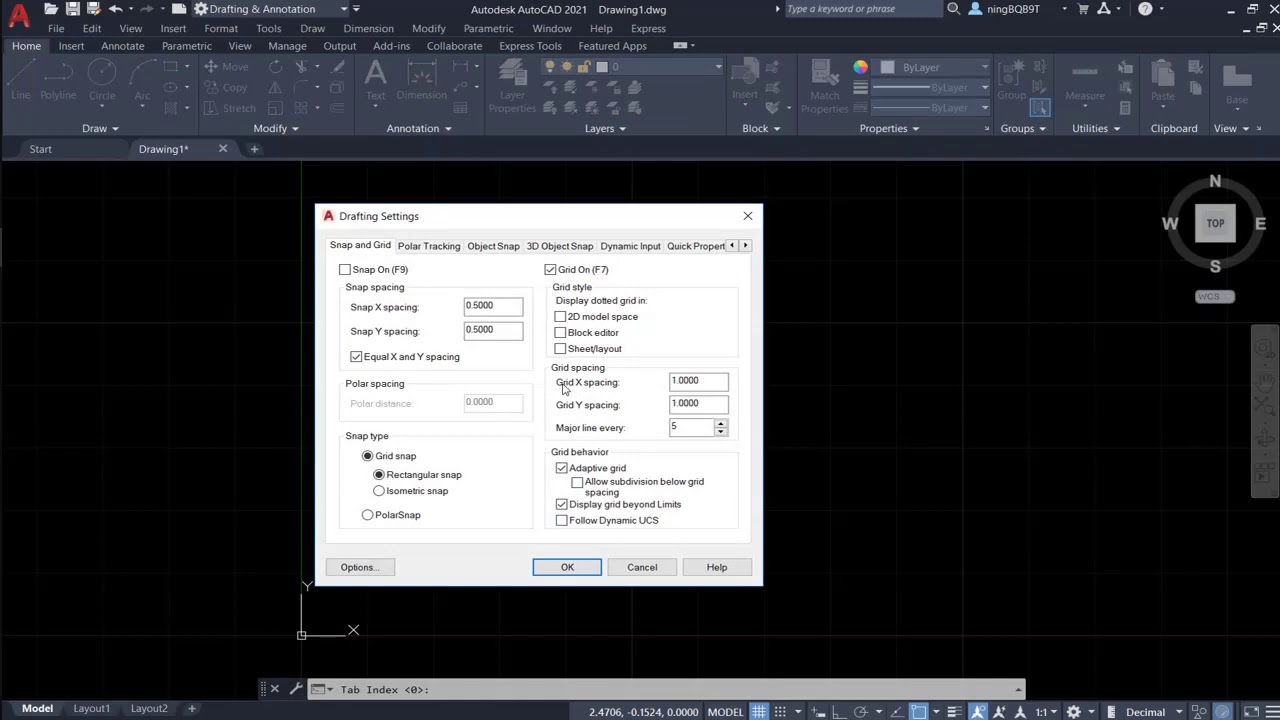Increase Major line every value with up arrow
The image size is (1280, 720).
point(720,423)
